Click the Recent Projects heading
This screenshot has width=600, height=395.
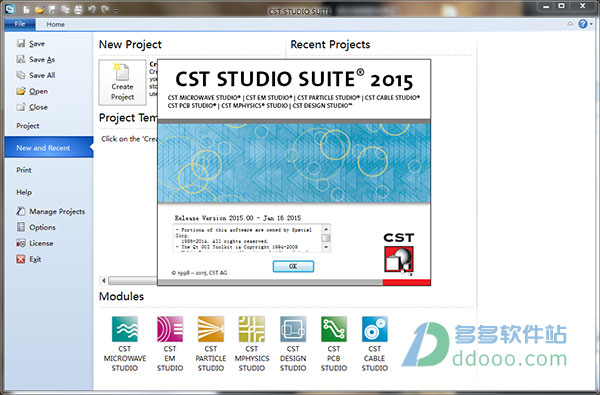coord(330,44)
